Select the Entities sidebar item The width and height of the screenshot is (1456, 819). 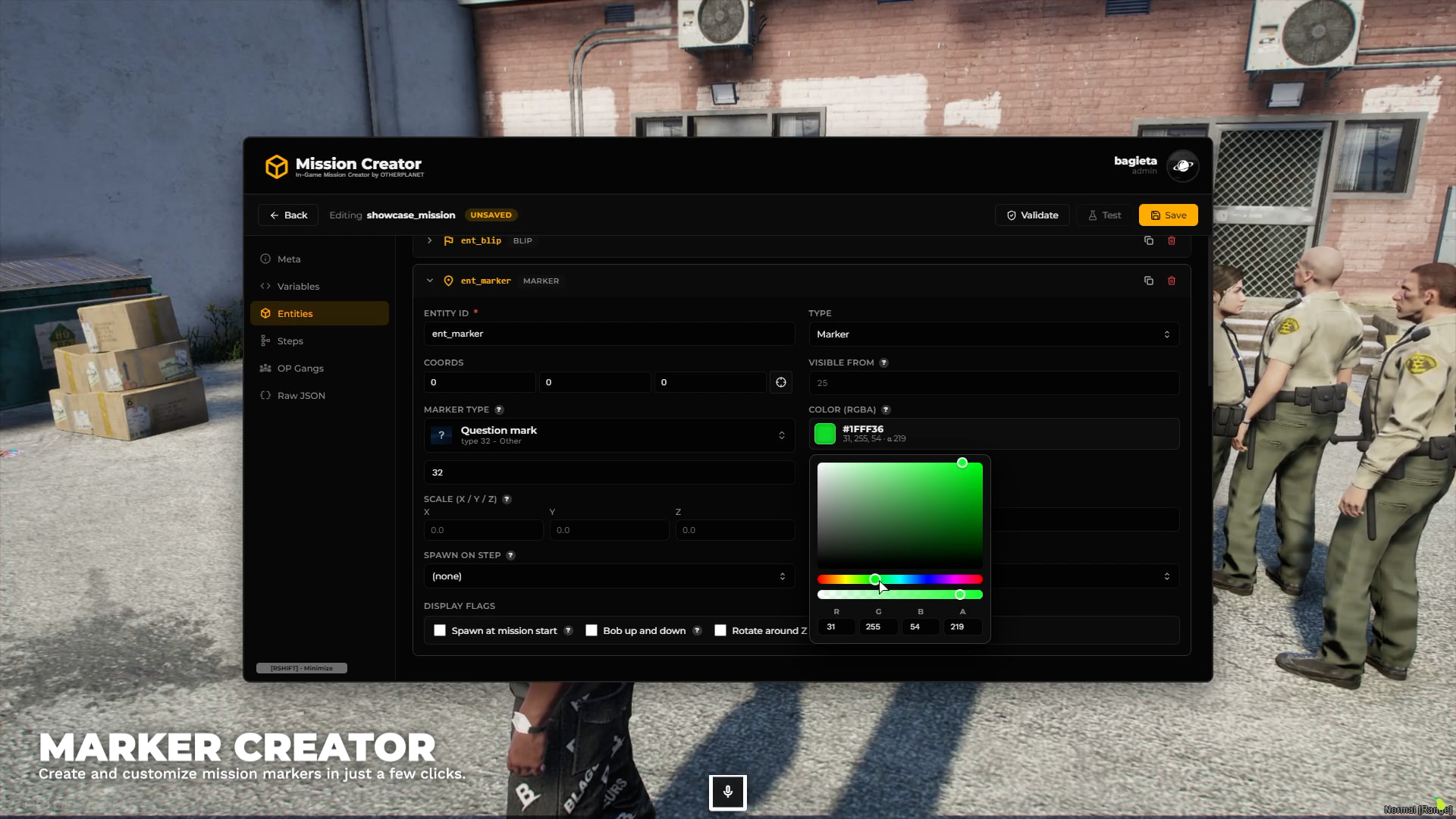pyautogui.click(x=319, y=313)
